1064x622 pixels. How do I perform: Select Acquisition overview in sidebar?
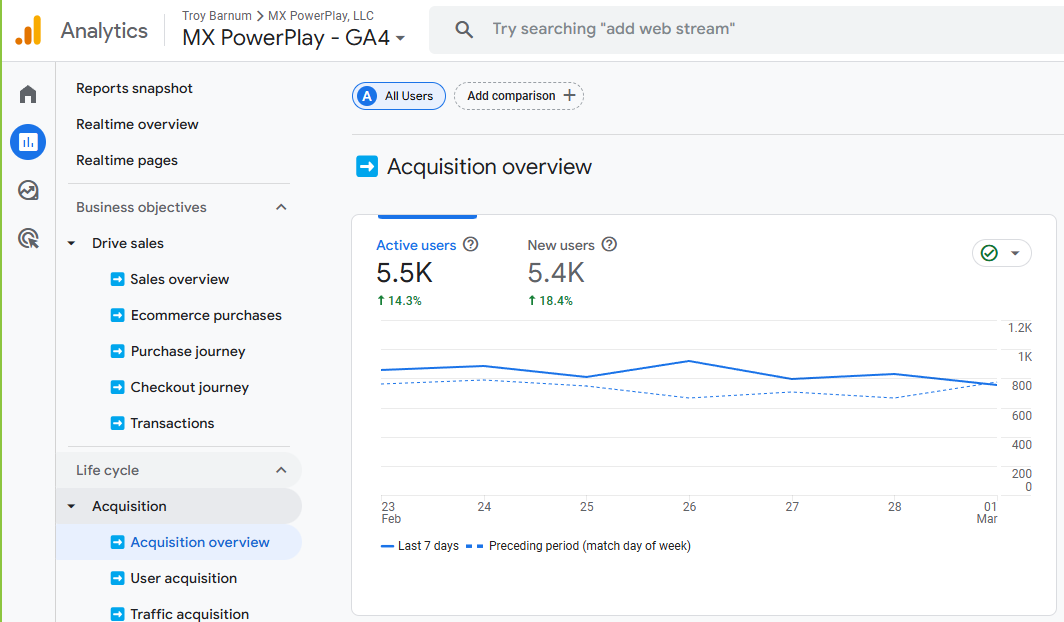[179, 542]
